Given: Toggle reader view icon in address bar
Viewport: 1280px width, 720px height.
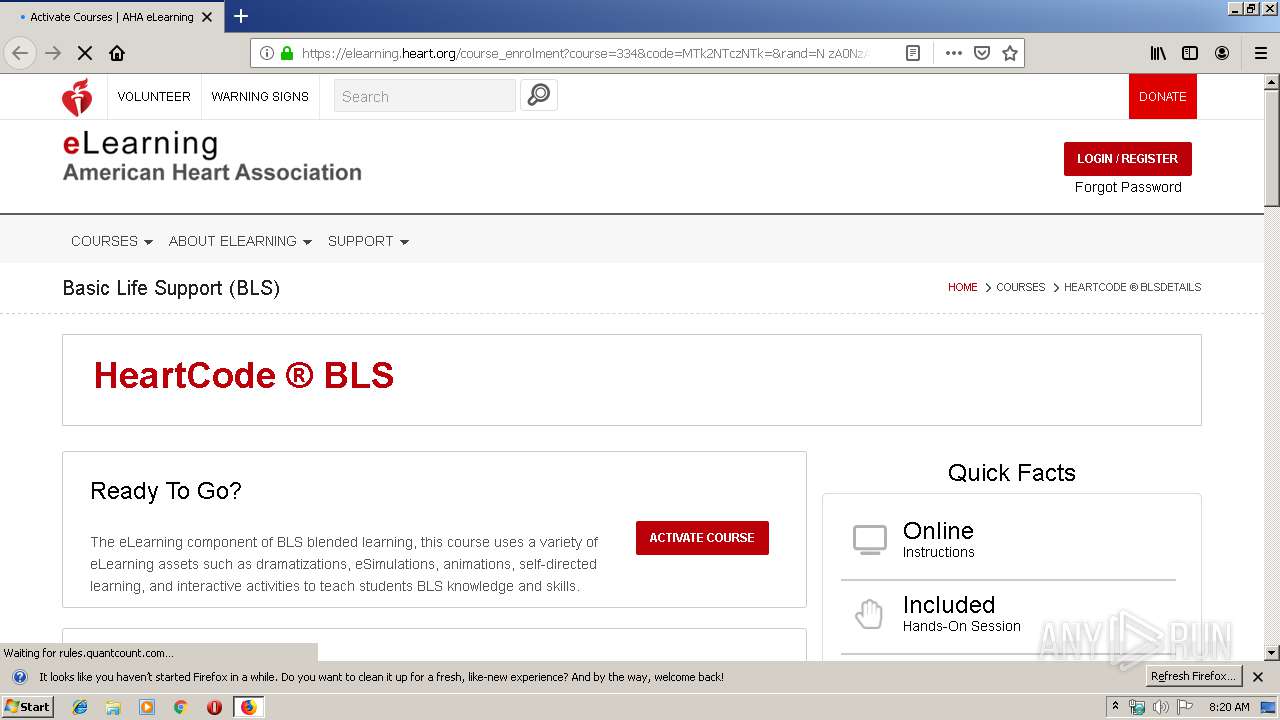Looking at the screenshot, I should (913, 53).
